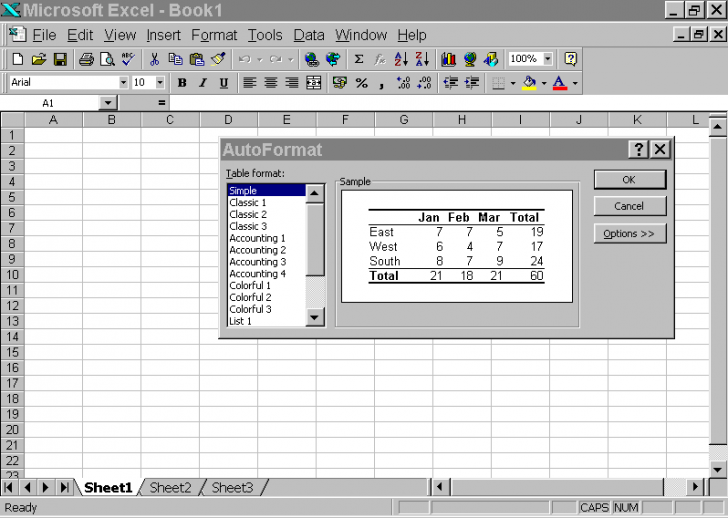Select Colorful 2 table format

pos(266,298)
